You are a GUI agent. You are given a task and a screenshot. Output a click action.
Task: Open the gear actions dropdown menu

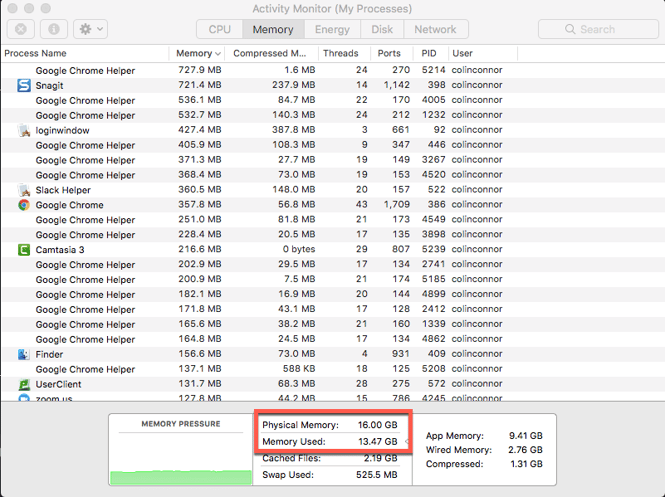click(90, 29)
